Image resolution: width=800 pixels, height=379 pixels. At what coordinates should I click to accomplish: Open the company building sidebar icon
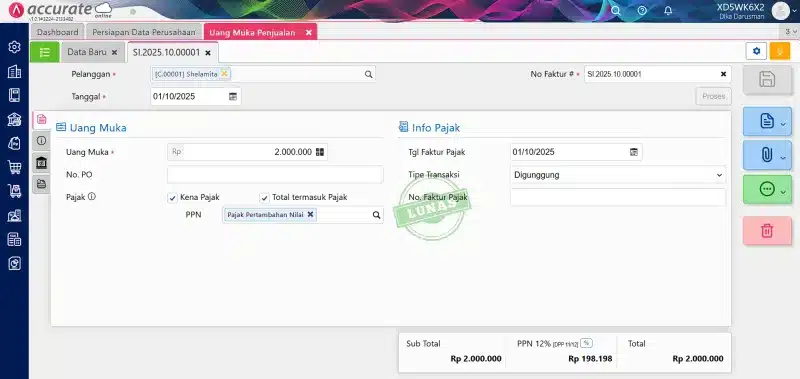(14, 71)
